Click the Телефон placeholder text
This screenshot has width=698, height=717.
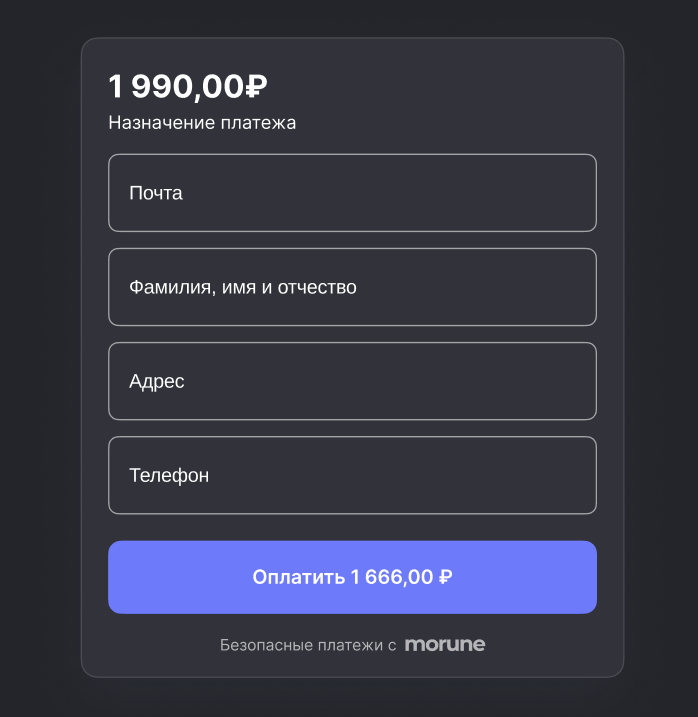pos(169,475)
